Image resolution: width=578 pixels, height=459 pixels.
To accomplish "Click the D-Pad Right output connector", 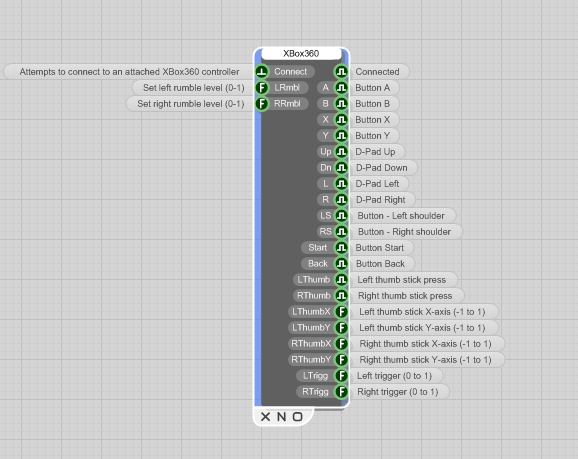I will [341, 199].
